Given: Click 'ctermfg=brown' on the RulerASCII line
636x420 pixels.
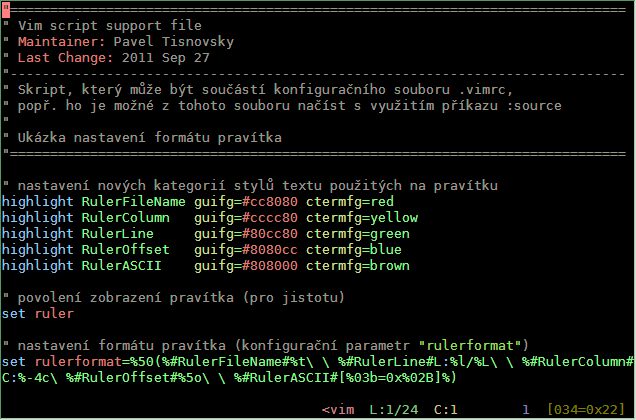Looking at the screenshot, I should point(358,266).
